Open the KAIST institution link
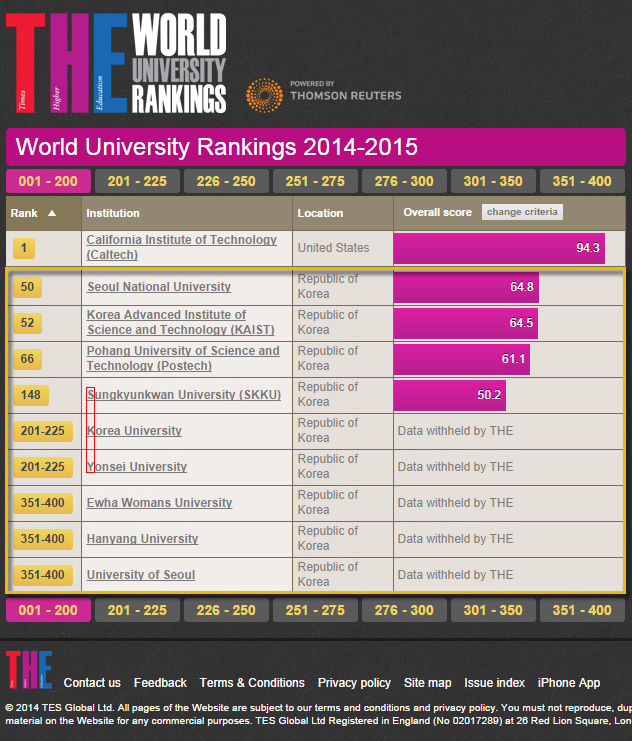 pyautogui.click(x=181, y=322)
